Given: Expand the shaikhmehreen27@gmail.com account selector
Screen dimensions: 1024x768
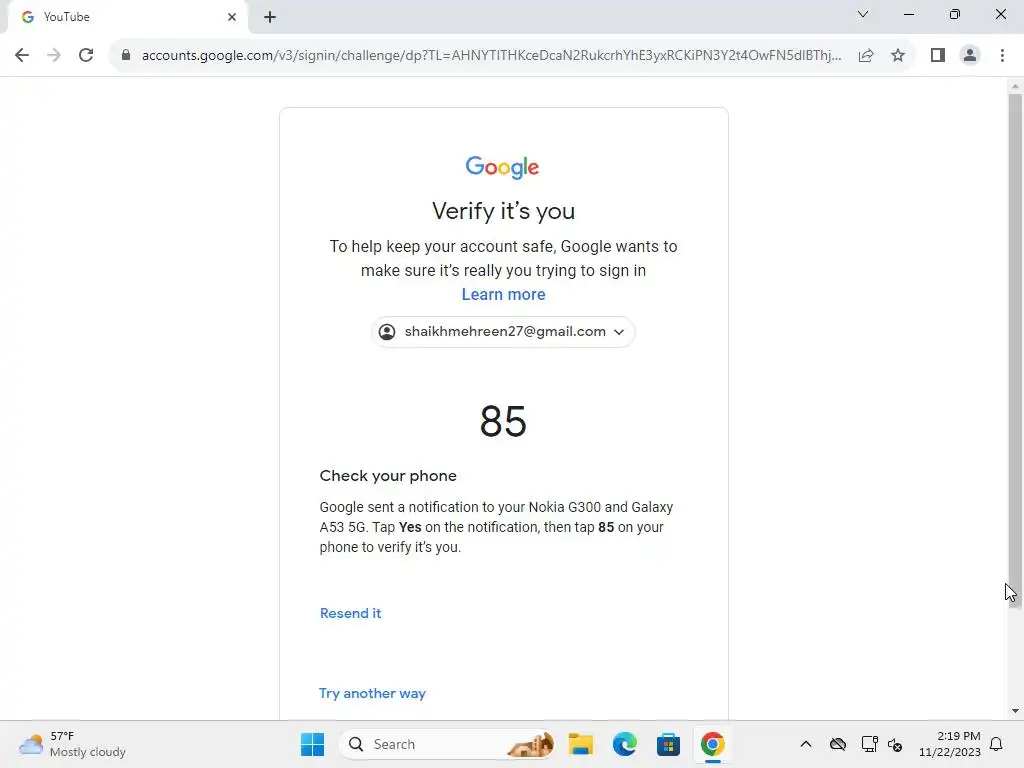Looking at the screenshot, I should point(503,332).
